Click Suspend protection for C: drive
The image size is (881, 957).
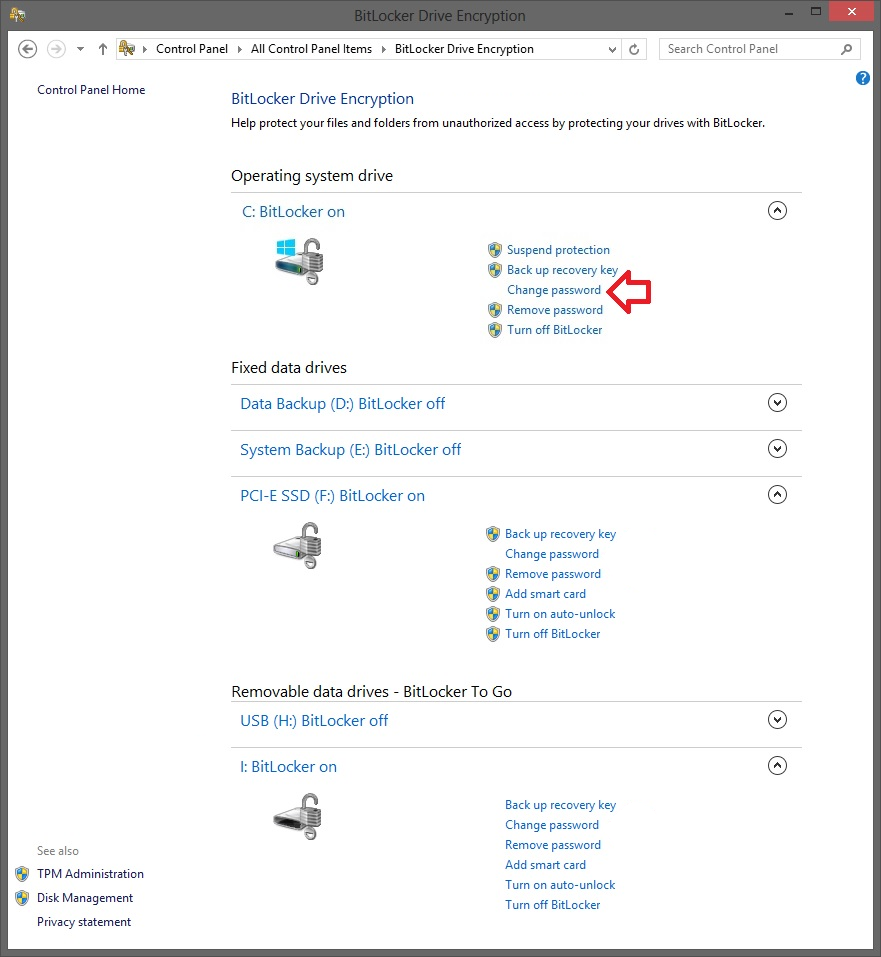tap(558, 250)
